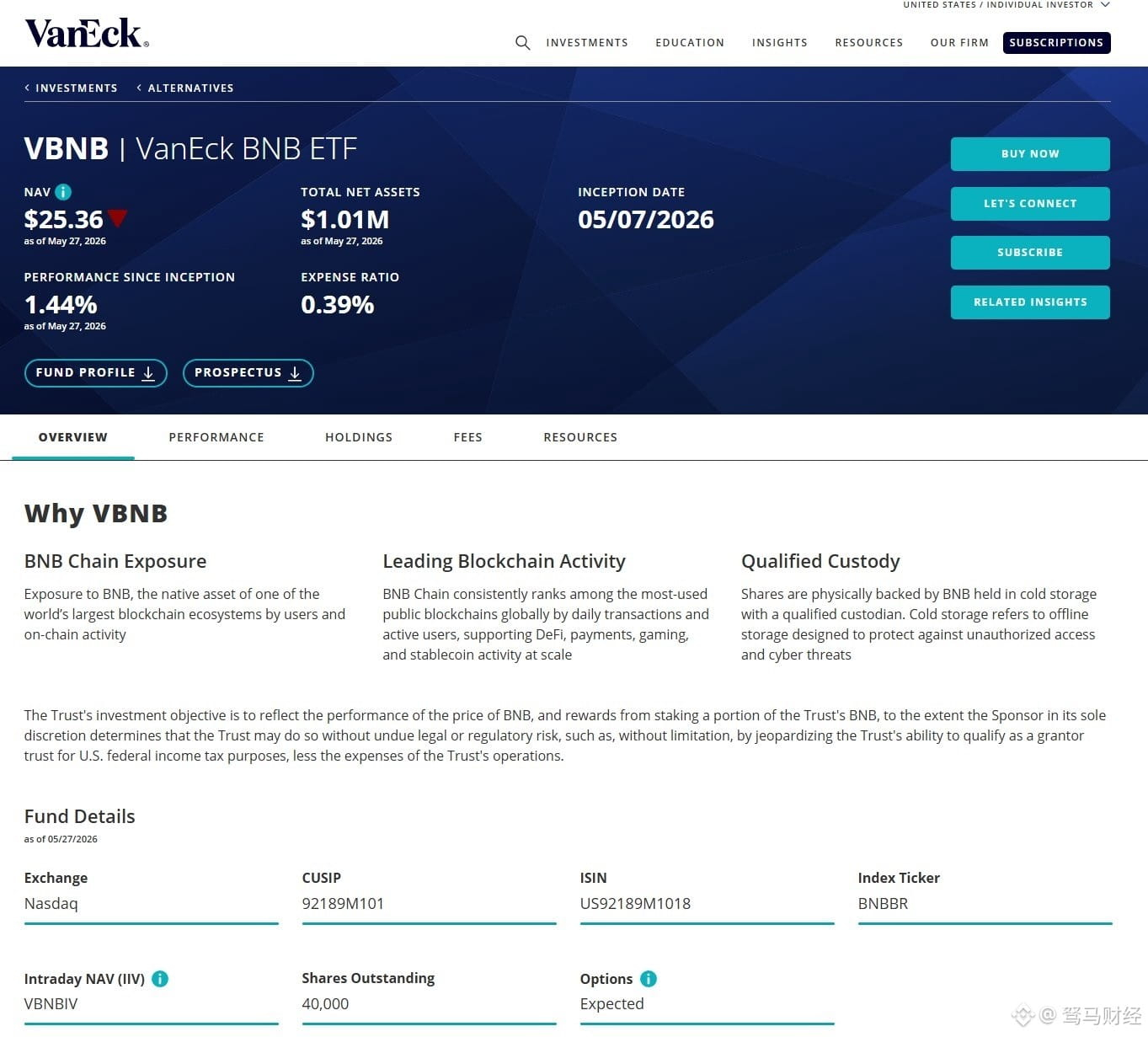Click the NAV info icon
Viewport: 1148px width, 1037px height.
tap(63, 192)
